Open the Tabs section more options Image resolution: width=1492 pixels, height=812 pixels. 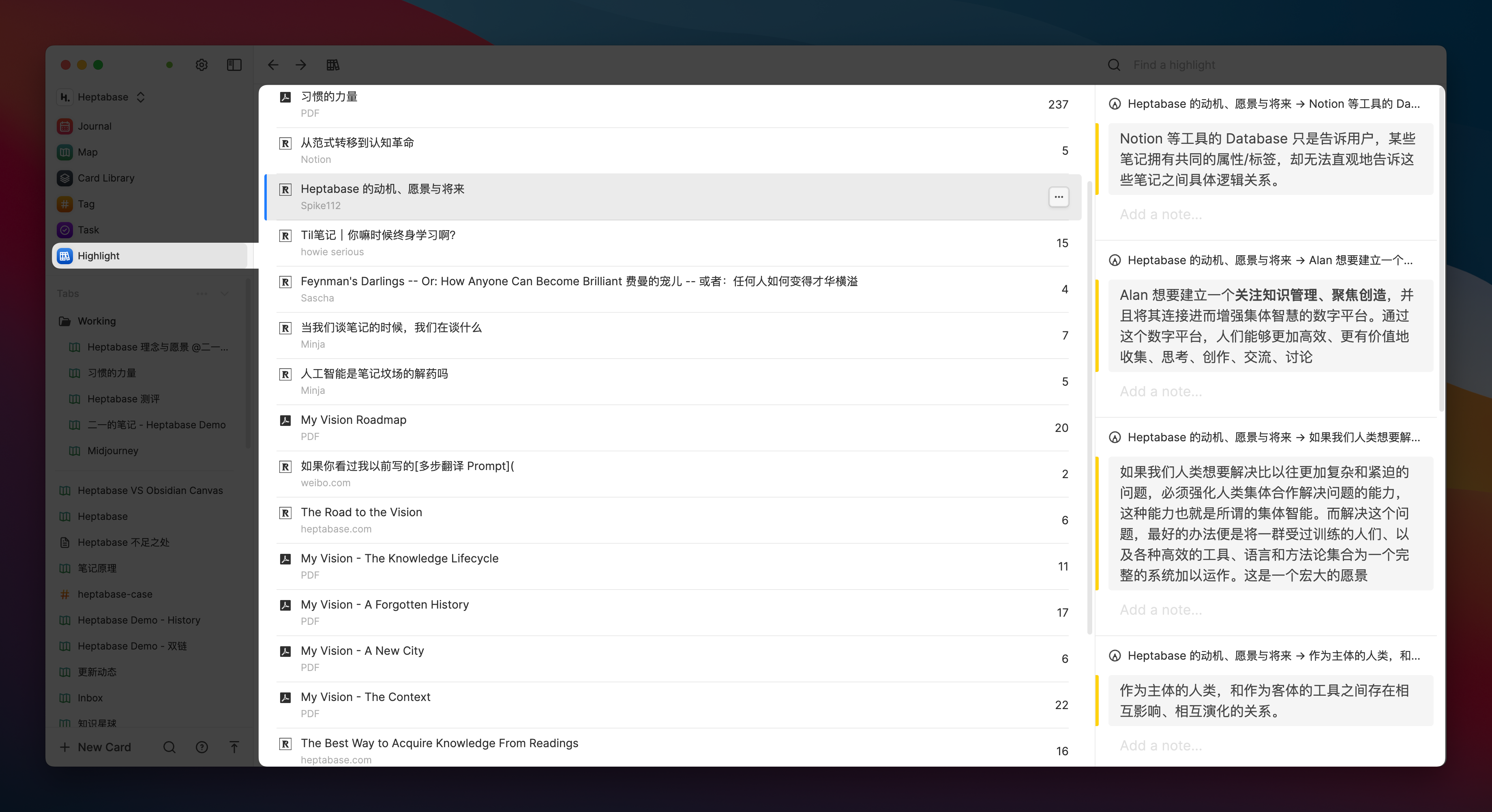pyautogui.click(x=202, y=293)
